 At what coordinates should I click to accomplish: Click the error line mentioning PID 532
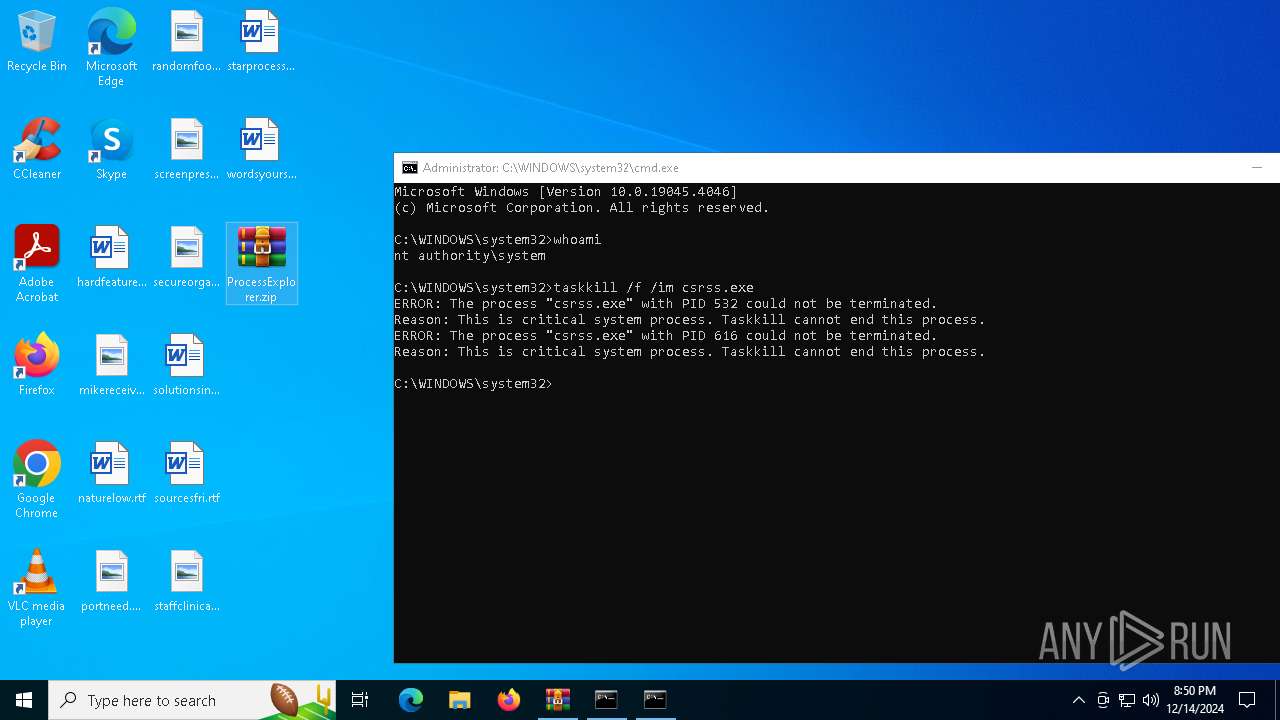(x=666, y=304)
